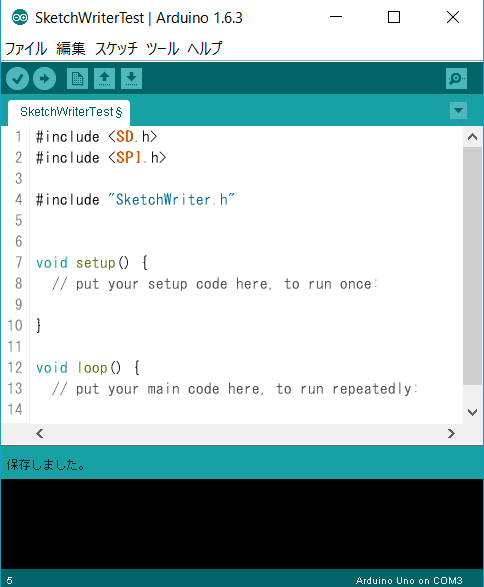Screen dimensions: 484x587
Task: Maximize the Arduino window
Action: 394,17
